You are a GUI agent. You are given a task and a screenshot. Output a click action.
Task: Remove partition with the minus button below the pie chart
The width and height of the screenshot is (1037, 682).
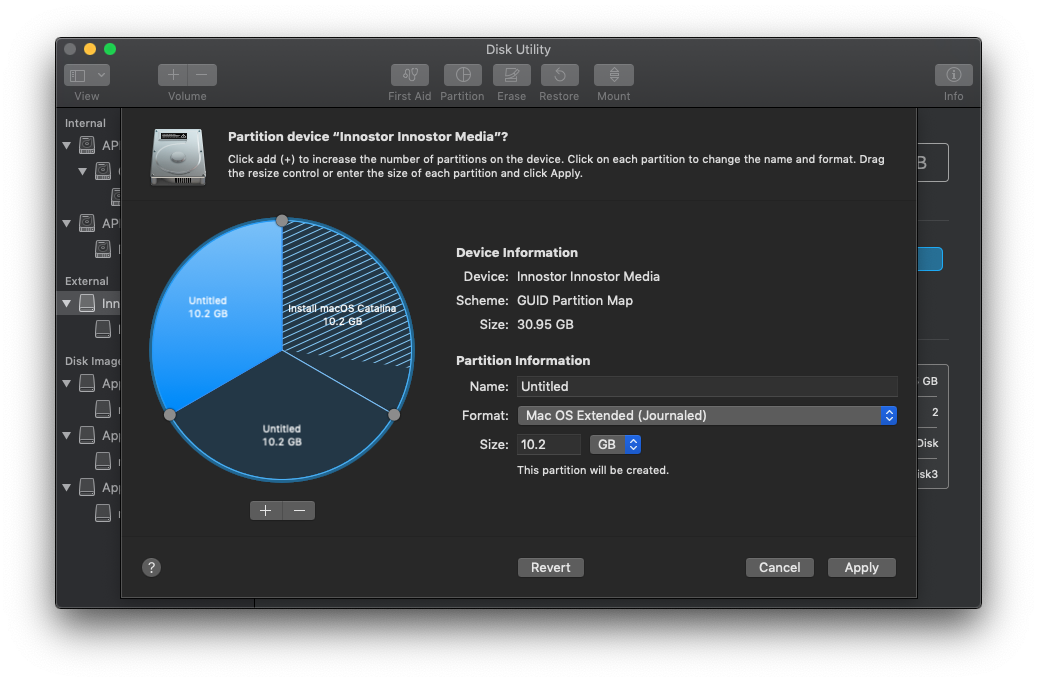pyautogui.click(x=299, y=511)
